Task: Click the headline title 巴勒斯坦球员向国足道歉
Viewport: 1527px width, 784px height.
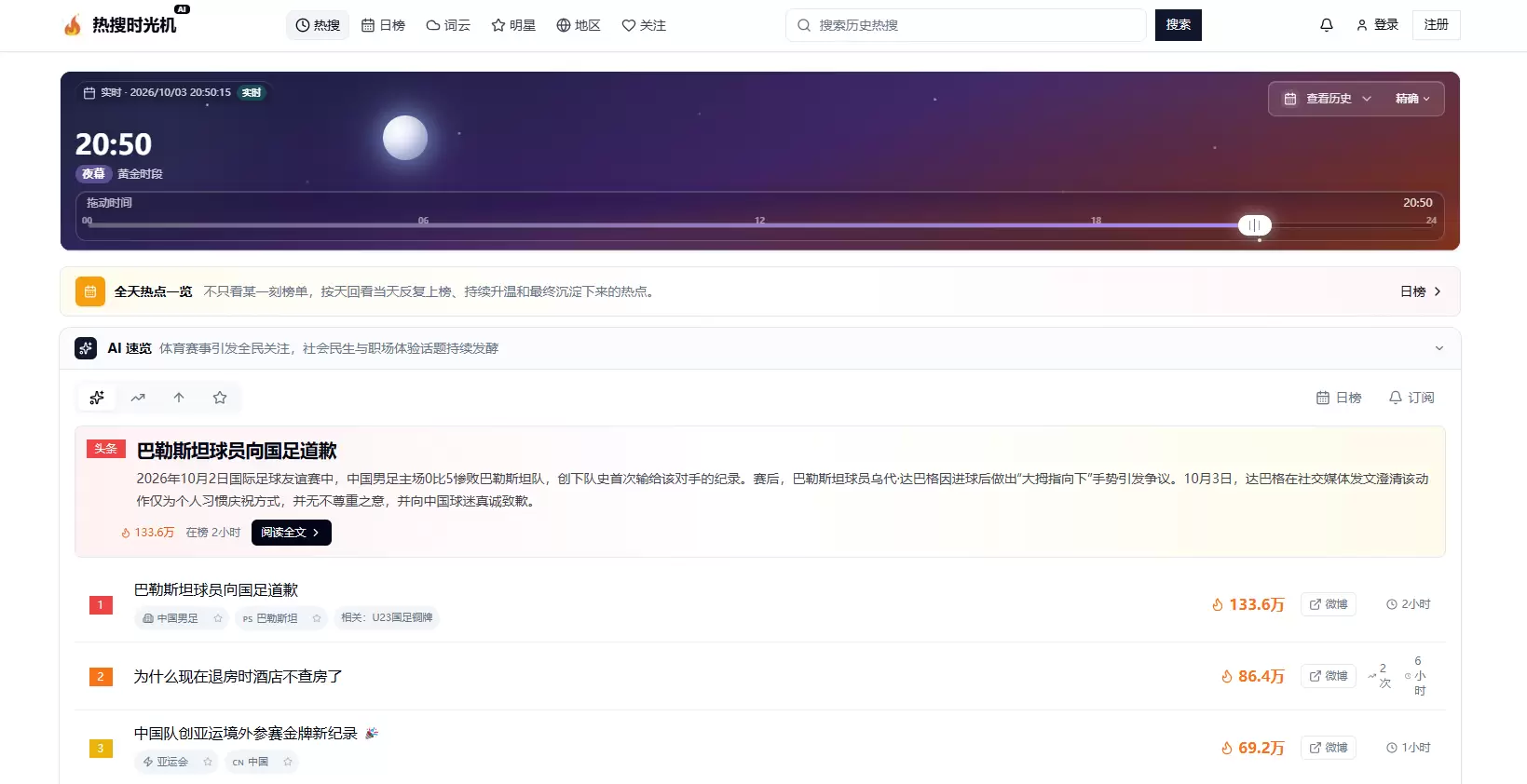Action: 237,451
